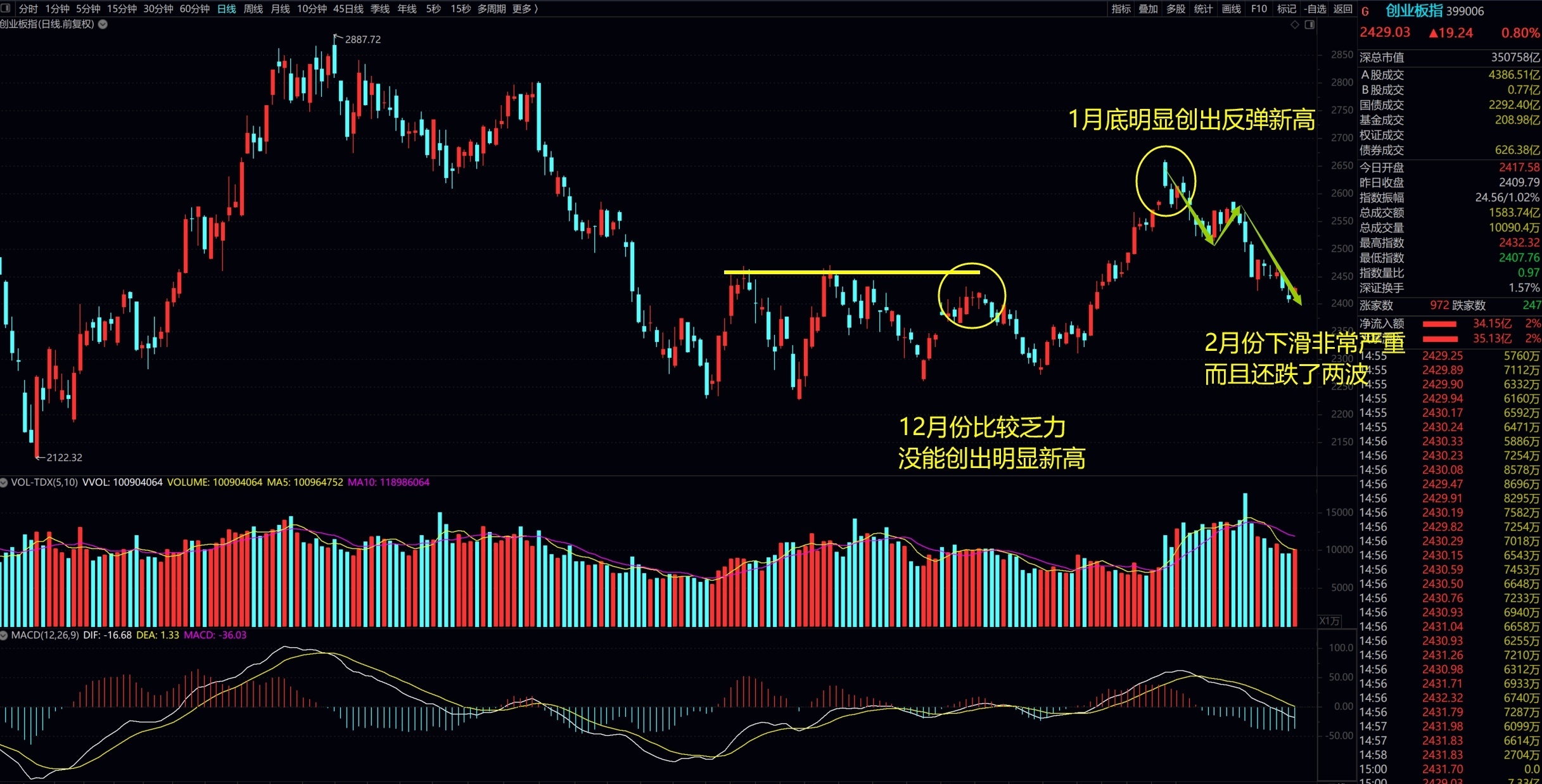Switch to the 月线 monthly tab
The image size is (1542, 784).
(280, 9)
